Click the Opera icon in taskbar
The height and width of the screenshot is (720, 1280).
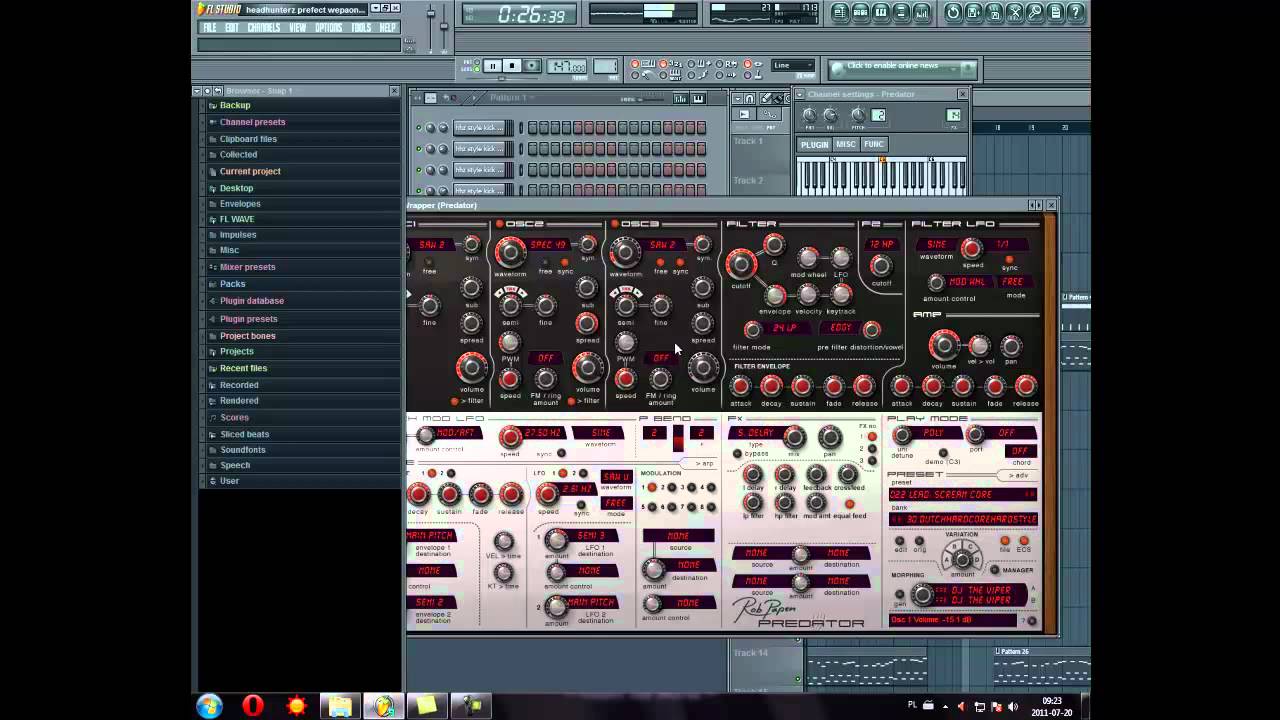tap(252, 706)
